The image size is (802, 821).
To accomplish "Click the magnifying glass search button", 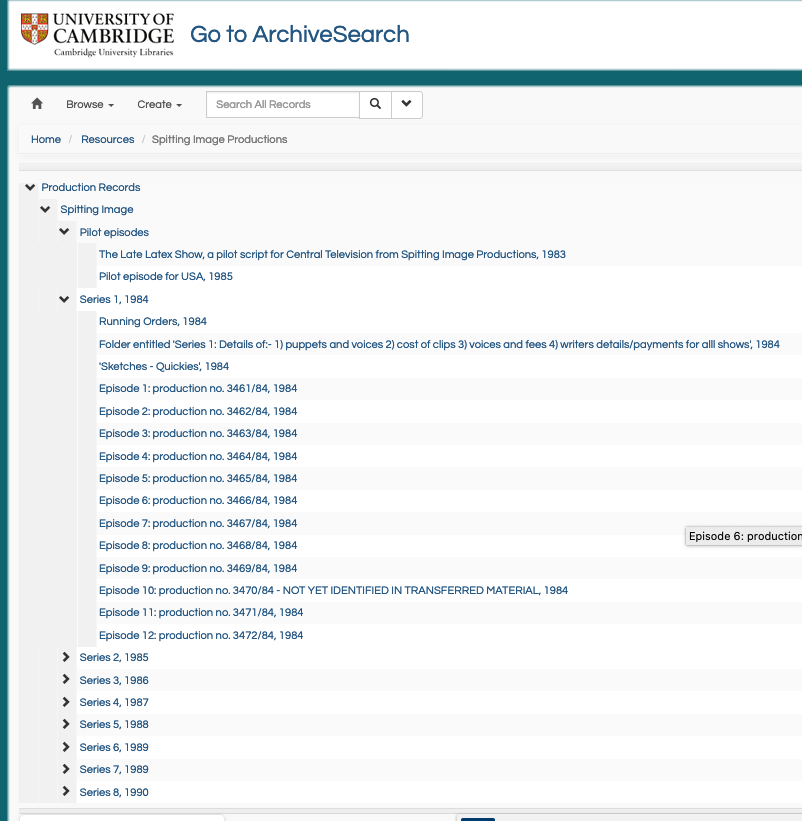I will click(375, 104).
